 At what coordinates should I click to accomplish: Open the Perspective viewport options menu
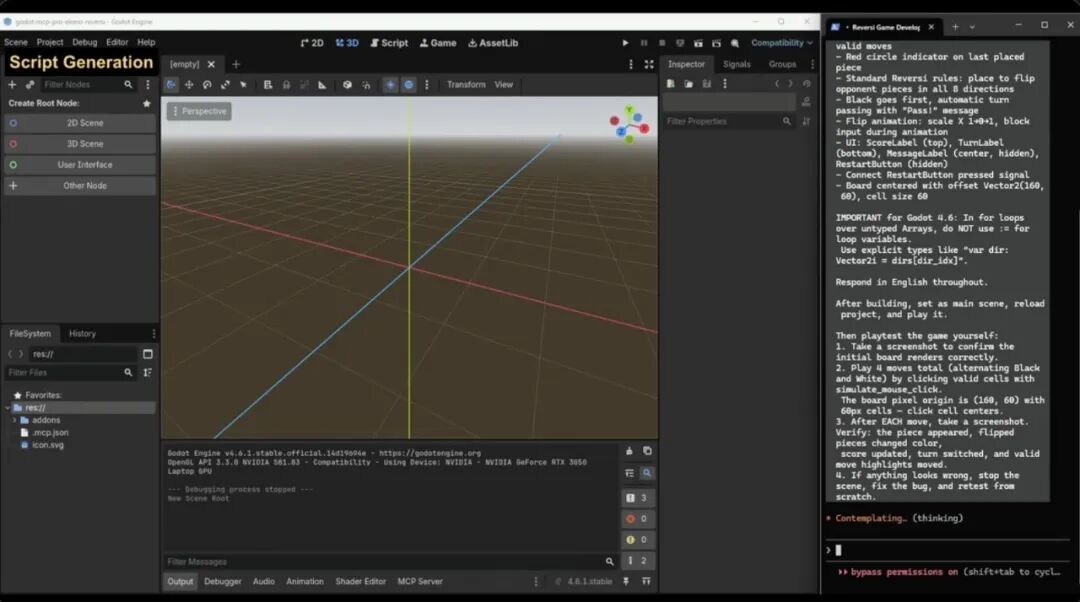click(x=199, y=111)
